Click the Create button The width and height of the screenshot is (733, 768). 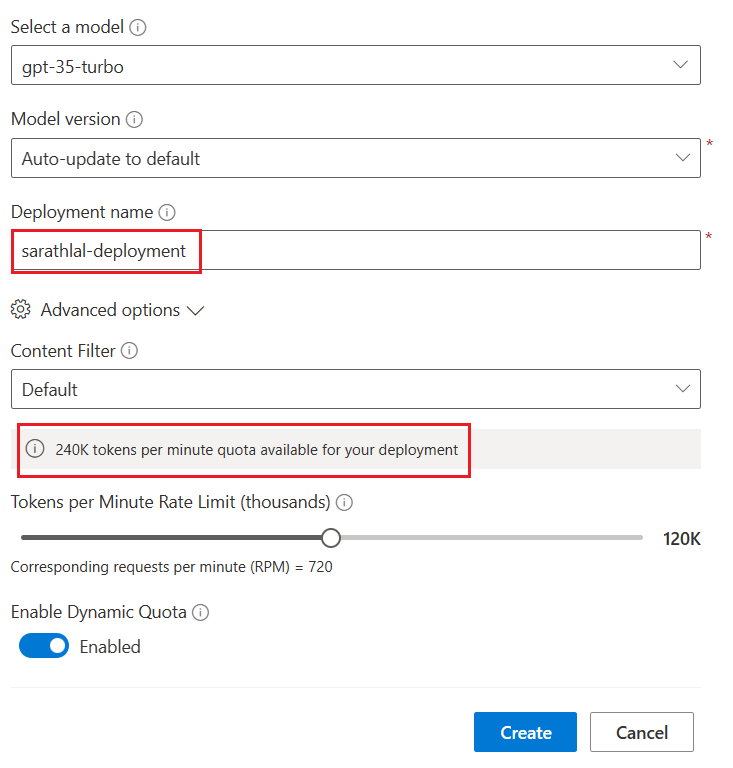tap(525, 732)
